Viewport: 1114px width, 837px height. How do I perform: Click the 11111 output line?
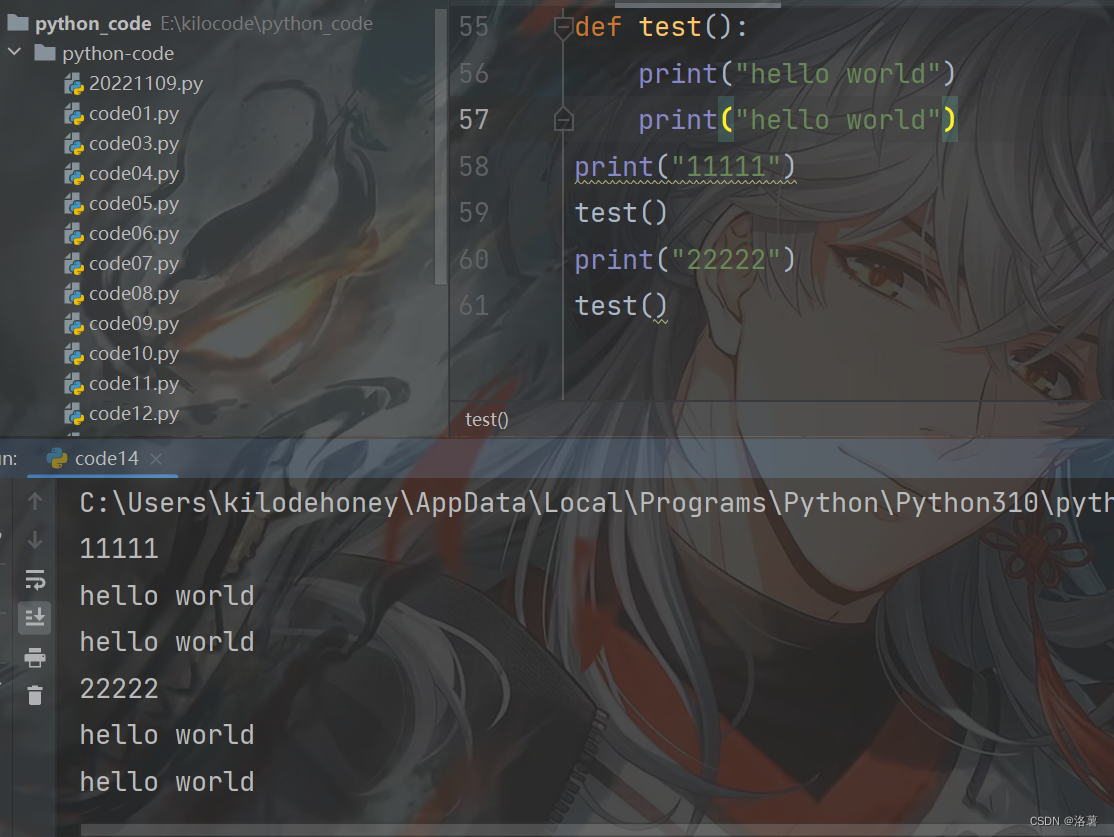[x=119, y=549]
